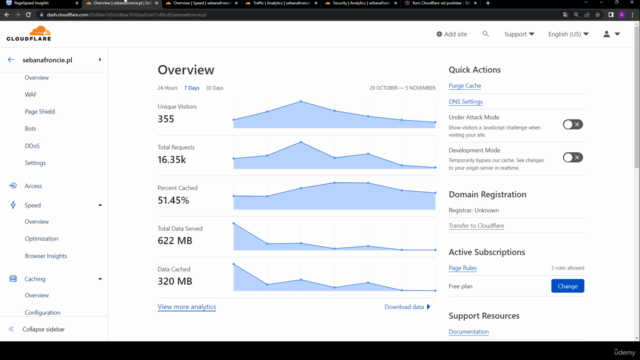This screenshot has height=360, width=640.
Task: Click the back arrow beside sebanafroncie.pl
Action: coord(11,60)
